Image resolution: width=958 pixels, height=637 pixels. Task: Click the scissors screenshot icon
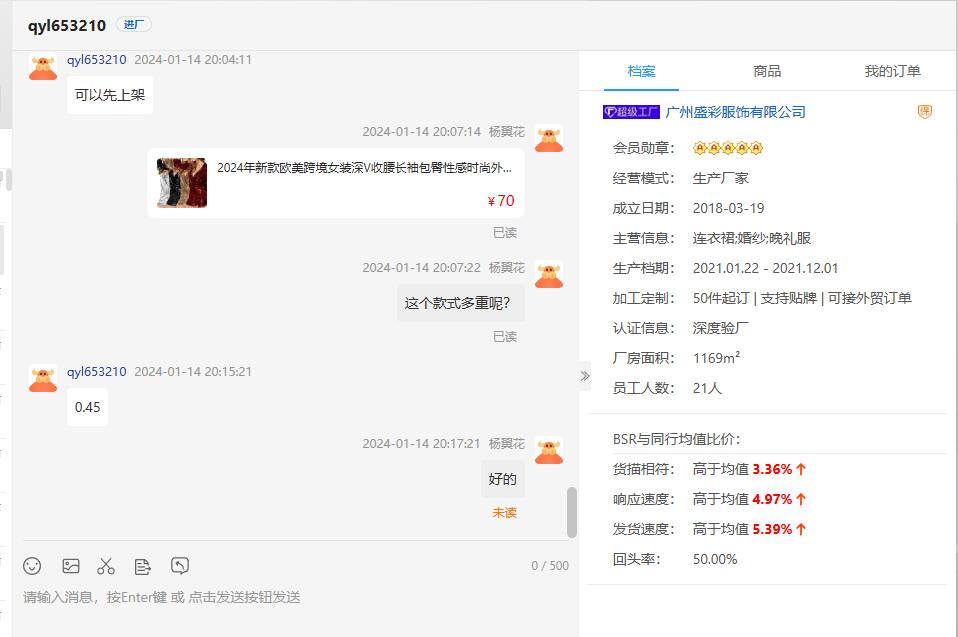click(x=106, y=566)
